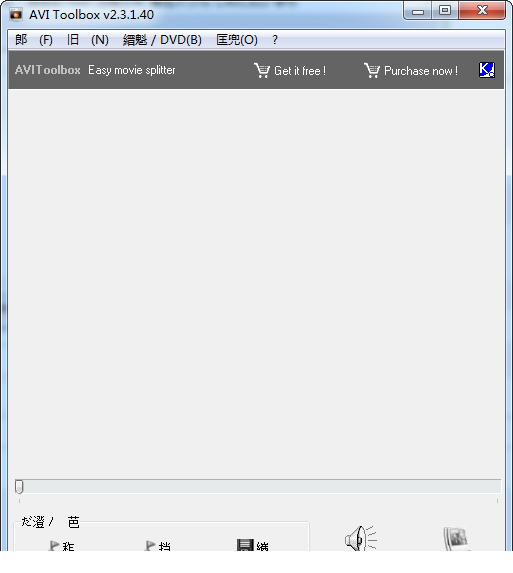Open the (O) options menu

click(237, 39)
